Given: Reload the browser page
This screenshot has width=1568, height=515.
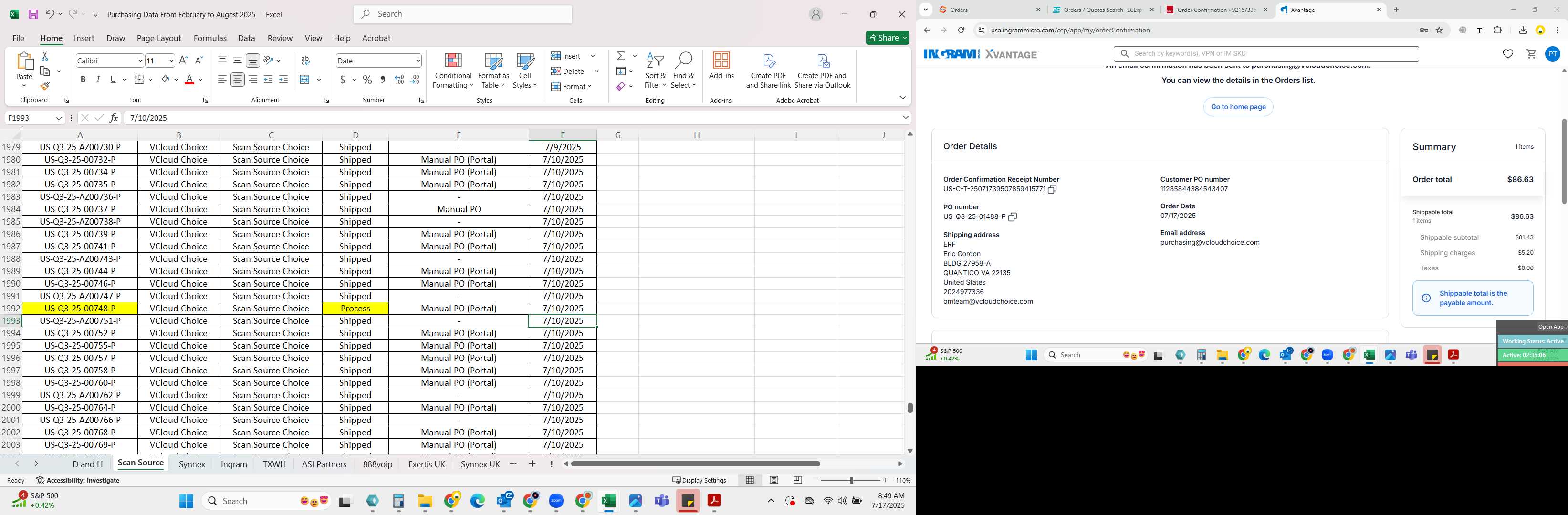Looking at the screenshot, I should (961, 31).
